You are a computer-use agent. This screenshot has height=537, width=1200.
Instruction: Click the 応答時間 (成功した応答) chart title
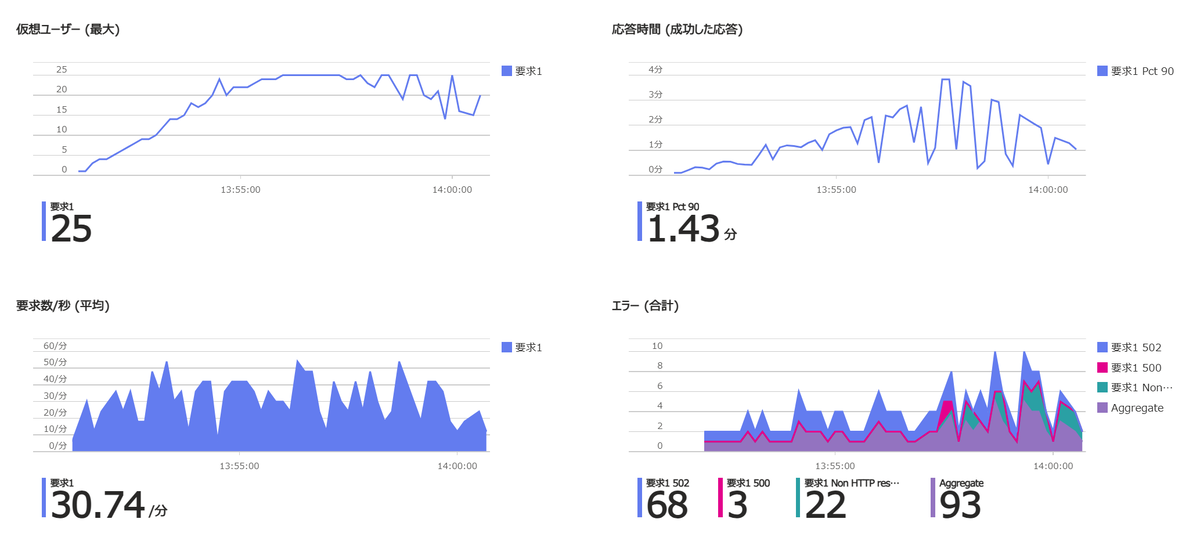pyautogui.click(x=677, y=30)
